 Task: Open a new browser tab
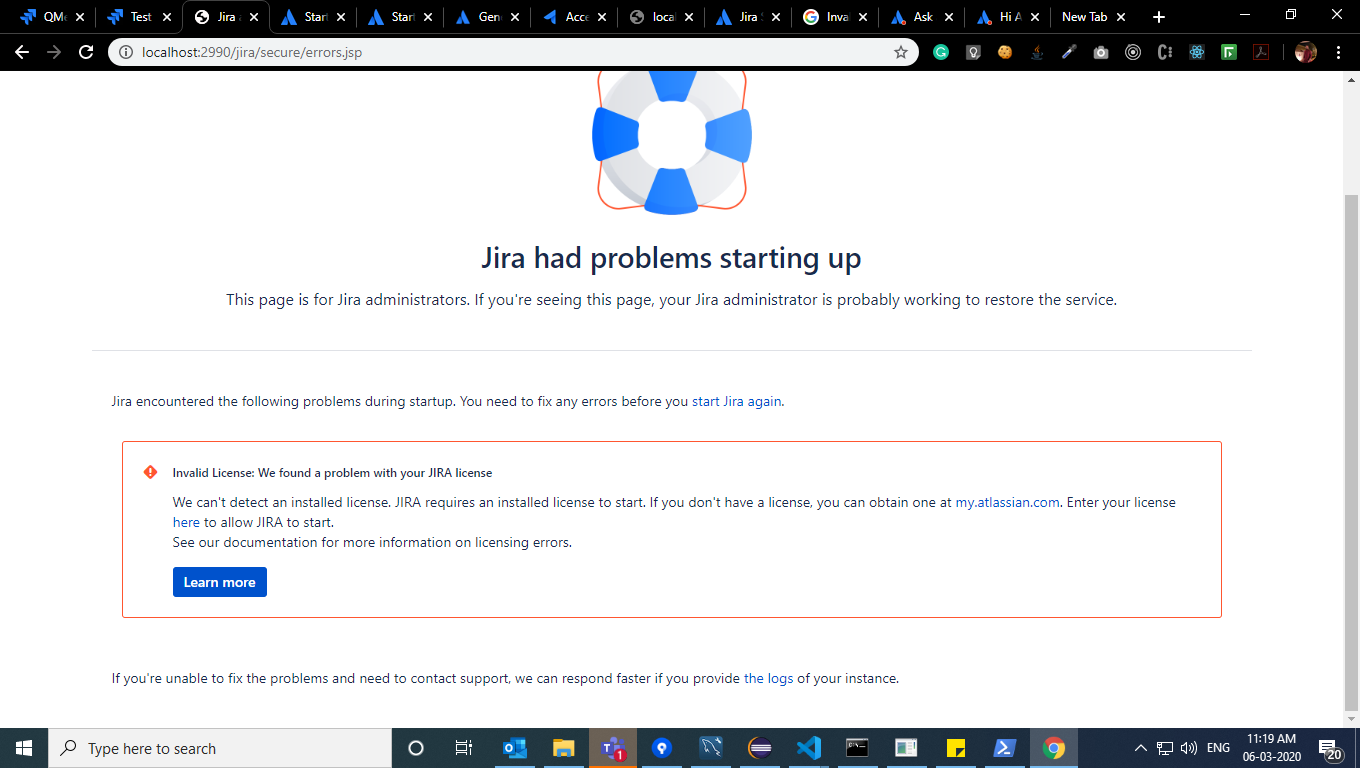[x=1159, y=17]
